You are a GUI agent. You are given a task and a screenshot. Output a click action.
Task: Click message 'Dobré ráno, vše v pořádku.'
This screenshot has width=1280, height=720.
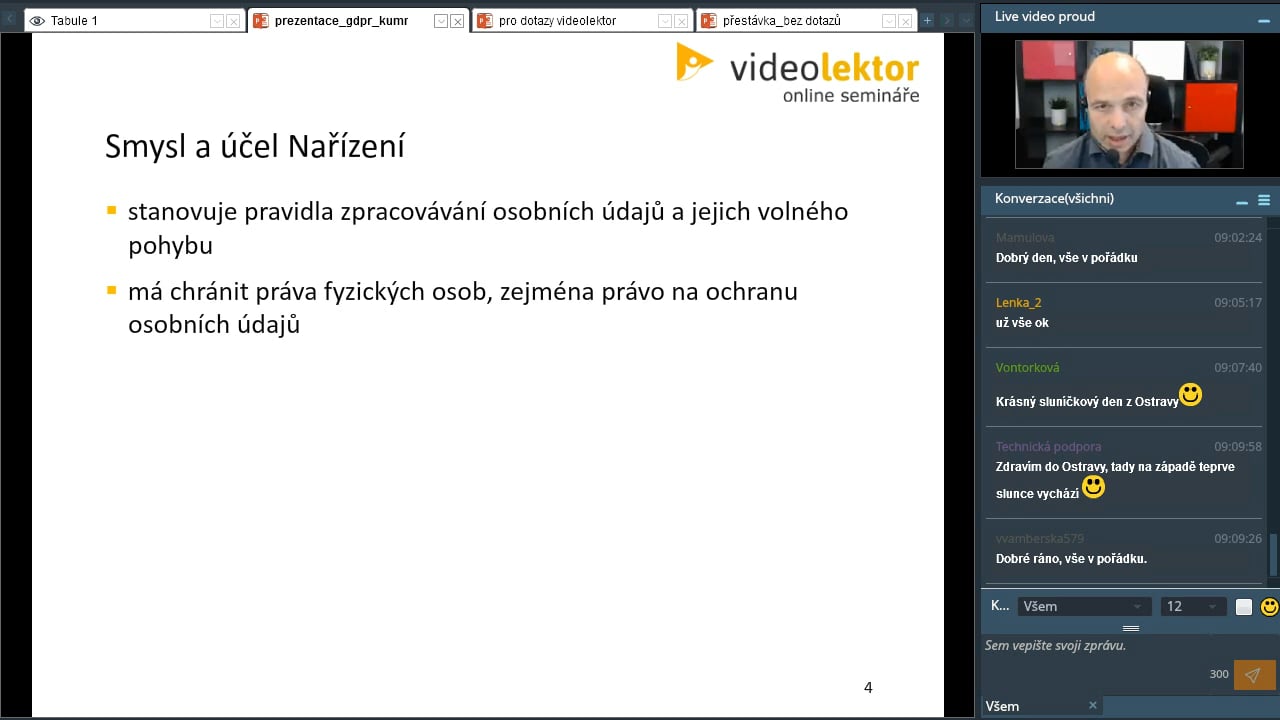[x=1071, y=559]
